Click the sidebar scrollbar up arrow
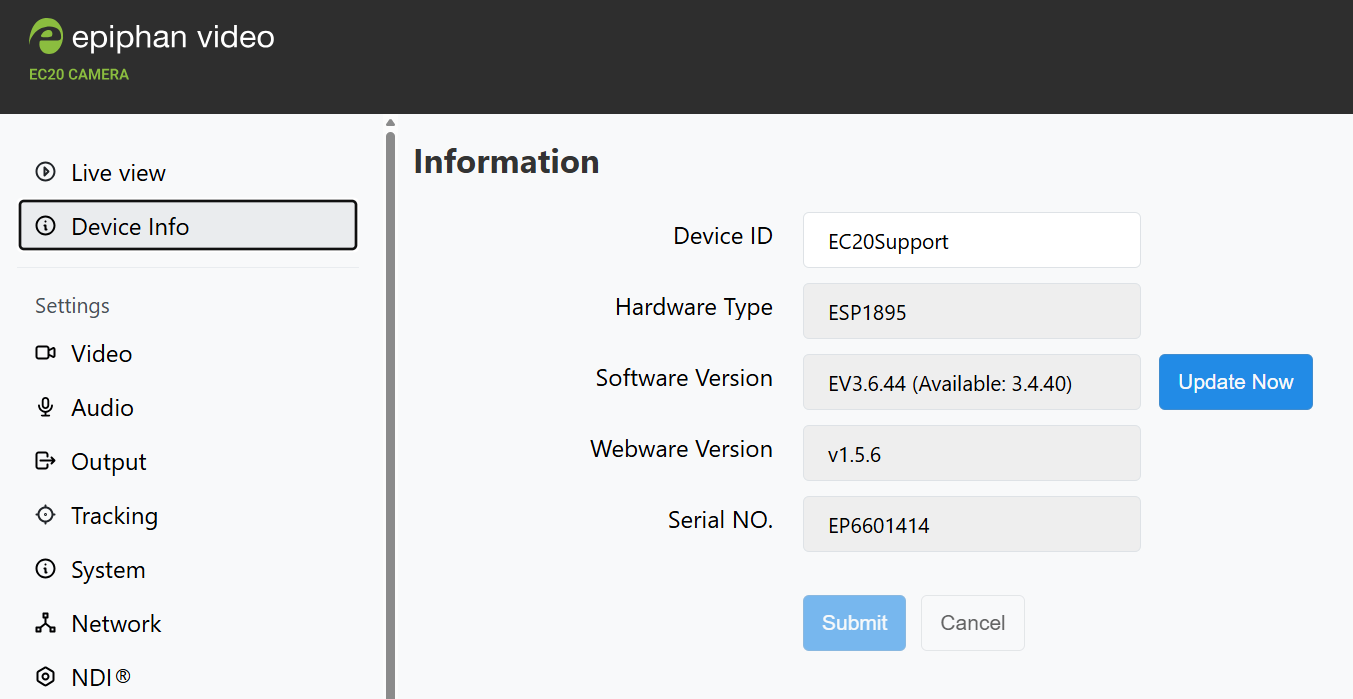Image resolution: width=1353 pixels, height=699 pixels. (x=390, y=123)
